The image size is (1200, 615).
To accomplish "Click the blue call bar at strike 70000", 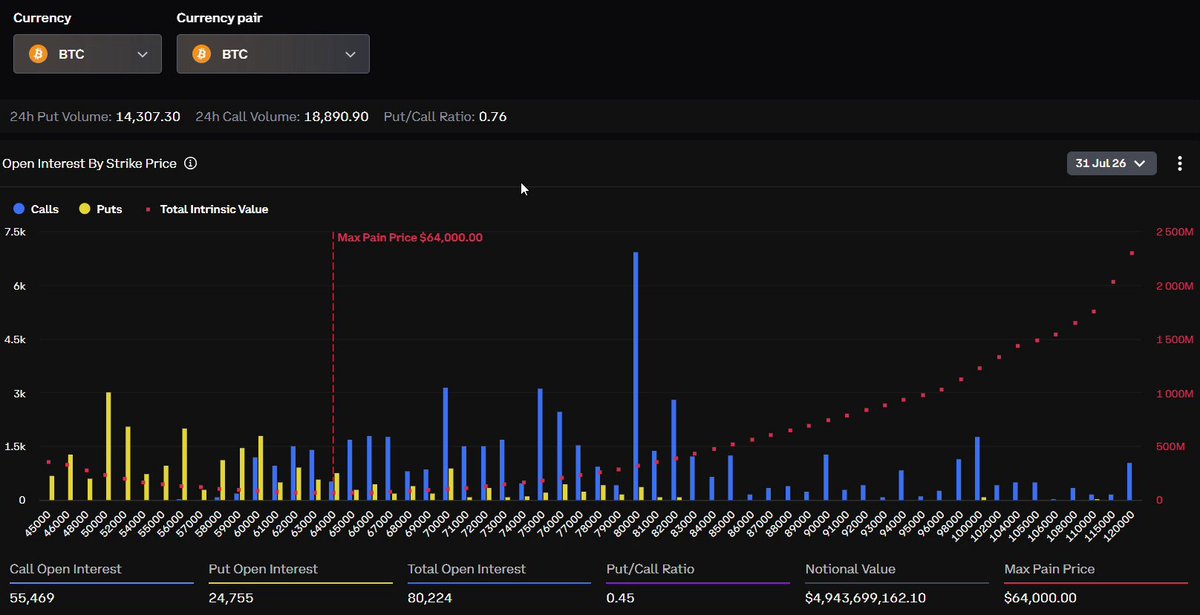I will 445,444.
